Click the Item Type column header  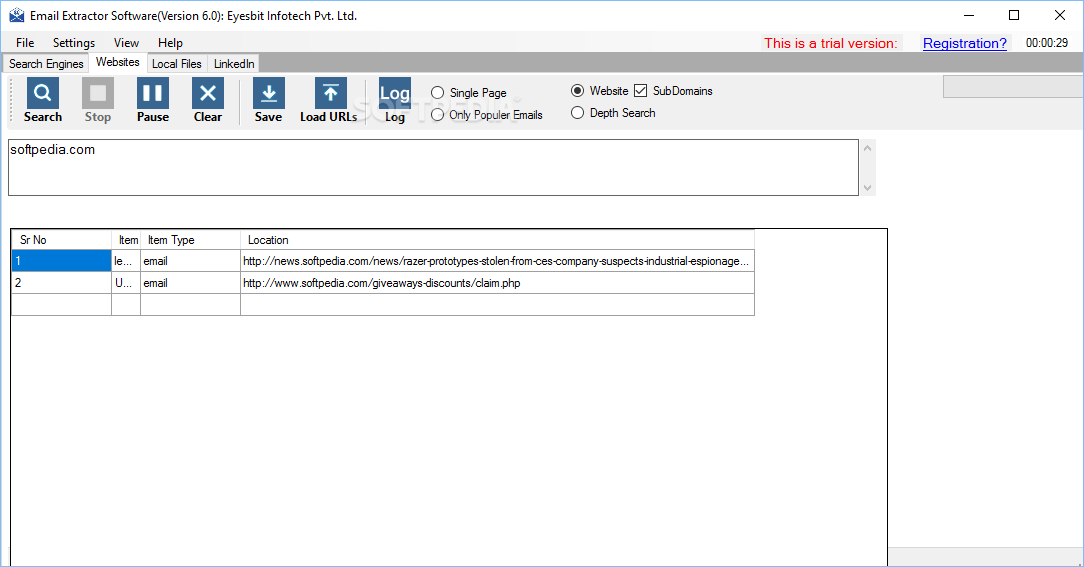191,240
